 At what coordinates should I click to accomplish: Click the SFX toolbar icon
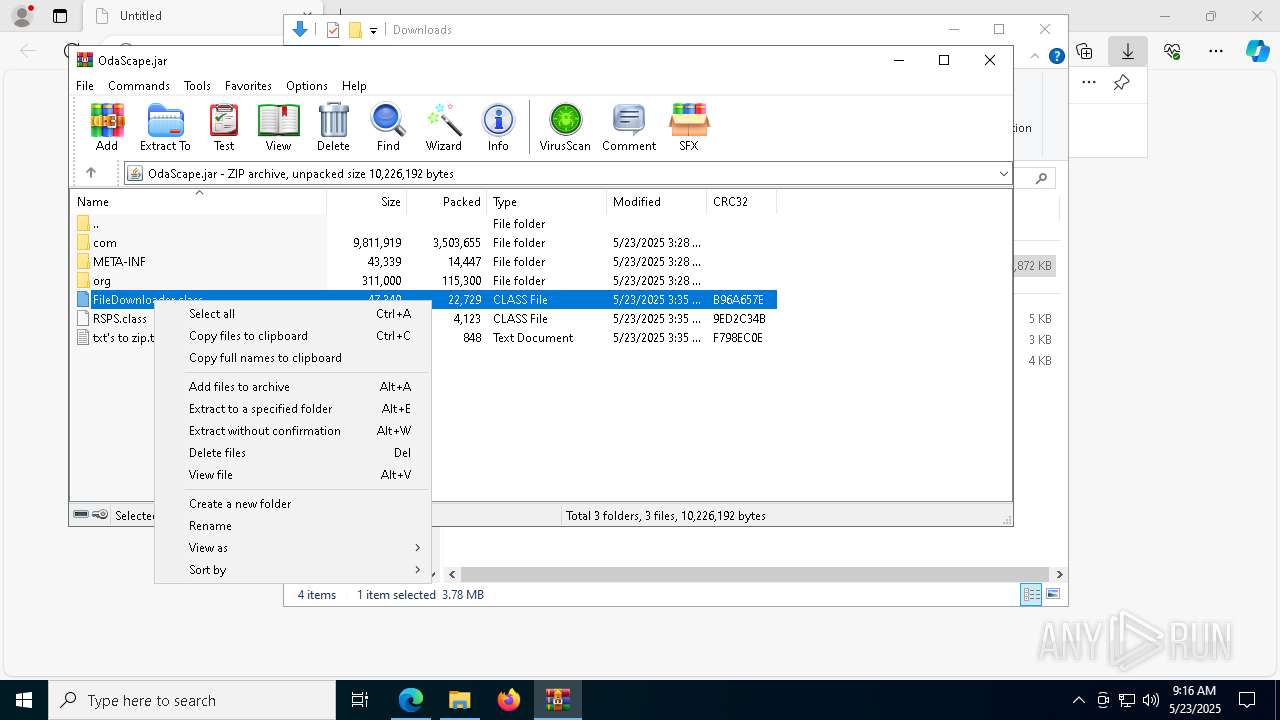689,127
